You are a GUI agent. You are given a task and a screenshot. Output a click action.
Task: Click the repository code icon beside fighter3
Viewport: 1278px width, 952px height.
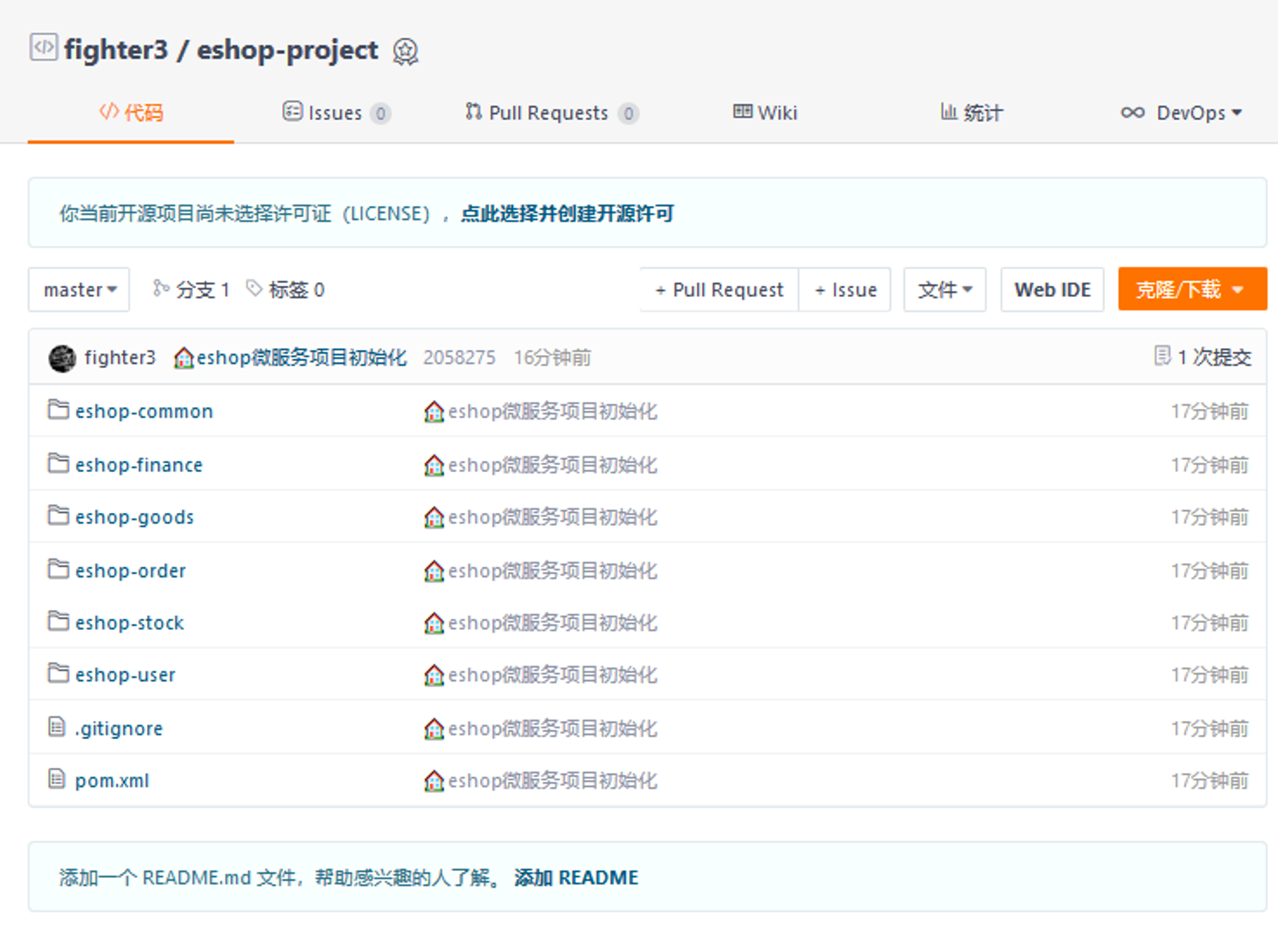43,47
